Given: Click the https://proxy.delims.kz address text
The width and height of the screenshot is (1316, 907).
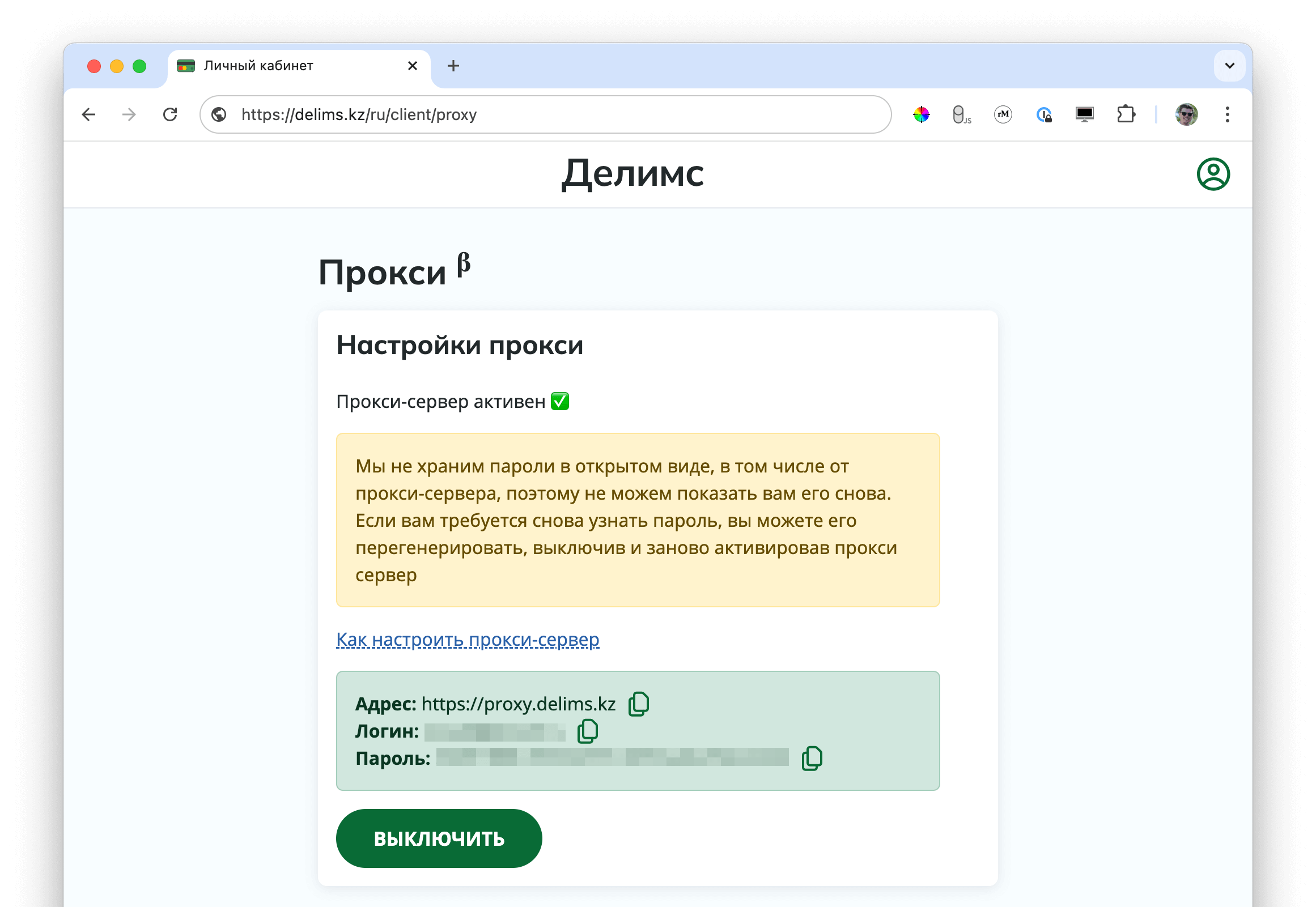Looking at the screenshot, I should [519, 705].
